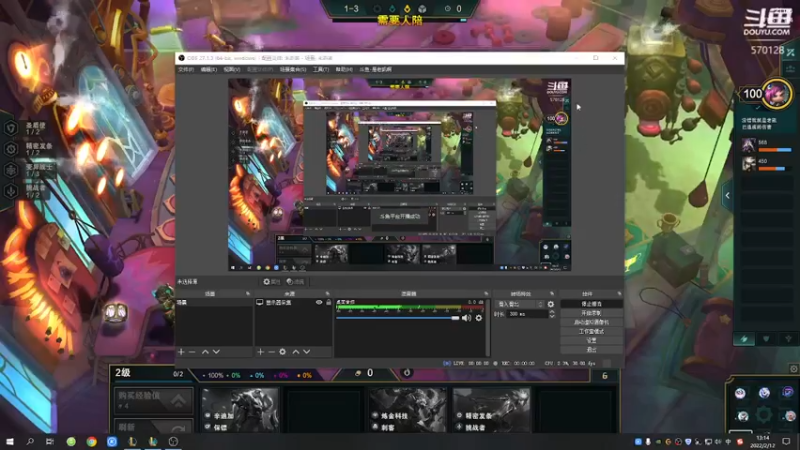Viewport: 800px width, 450px height.
Task: Mute desktop audio with the speaker icon
Action: [x=466, y=318]
